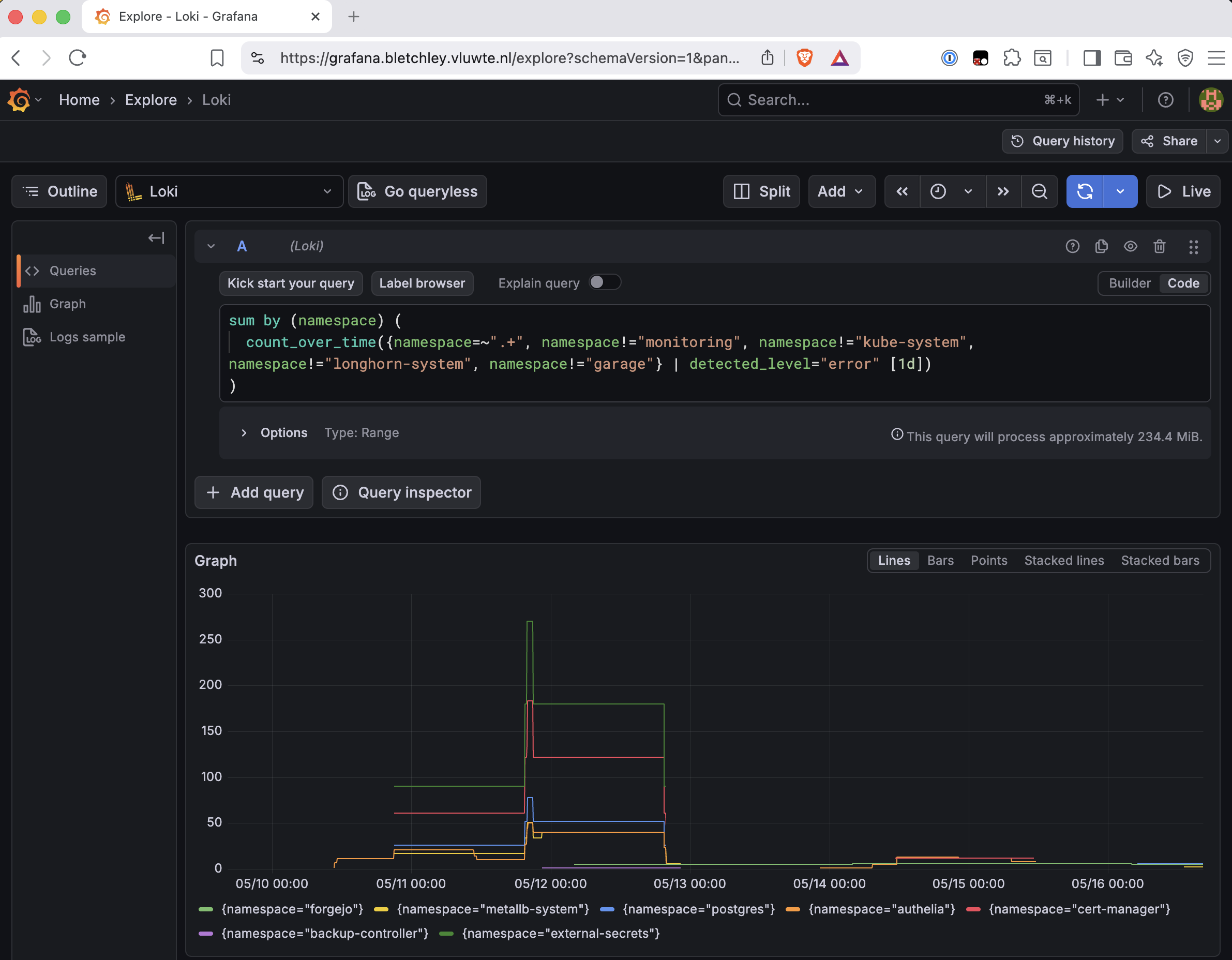The image size is (1232, 960).
Task: Open the plus New menu in the top bar
Action: coord(1109,100)
